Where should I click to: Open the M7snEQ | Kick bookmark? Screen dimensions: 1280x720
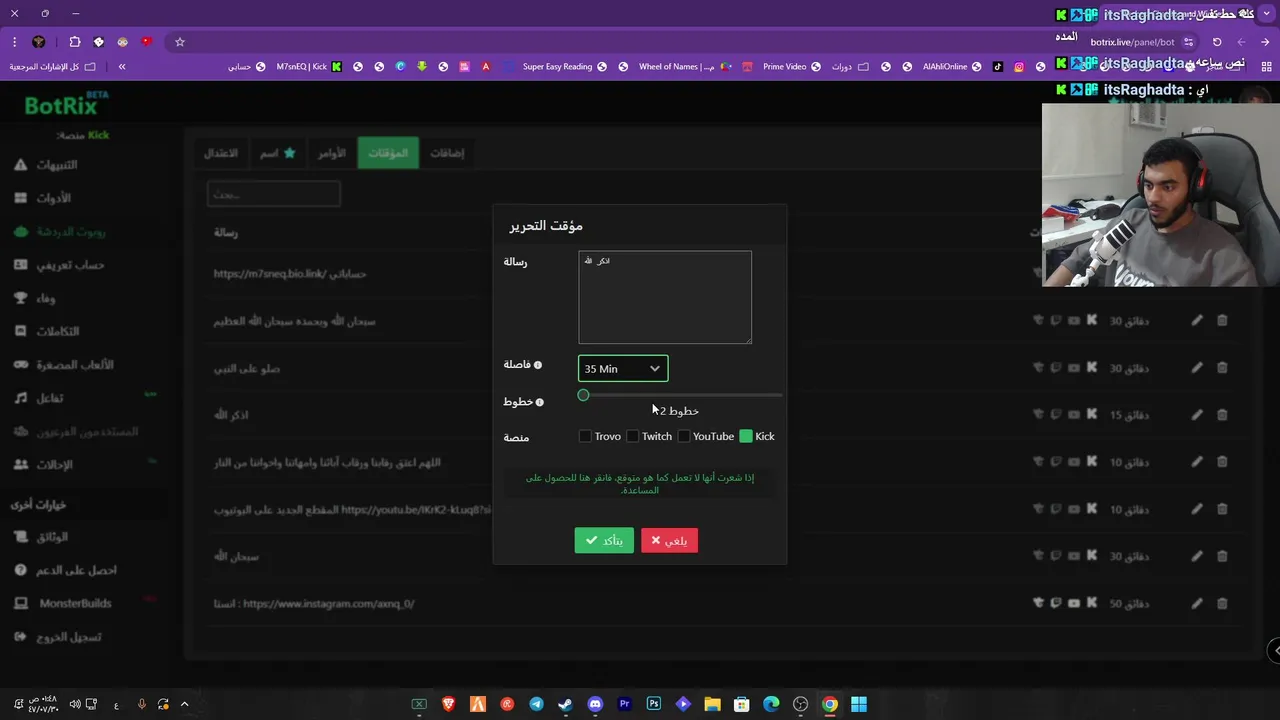tap(309, 66)
